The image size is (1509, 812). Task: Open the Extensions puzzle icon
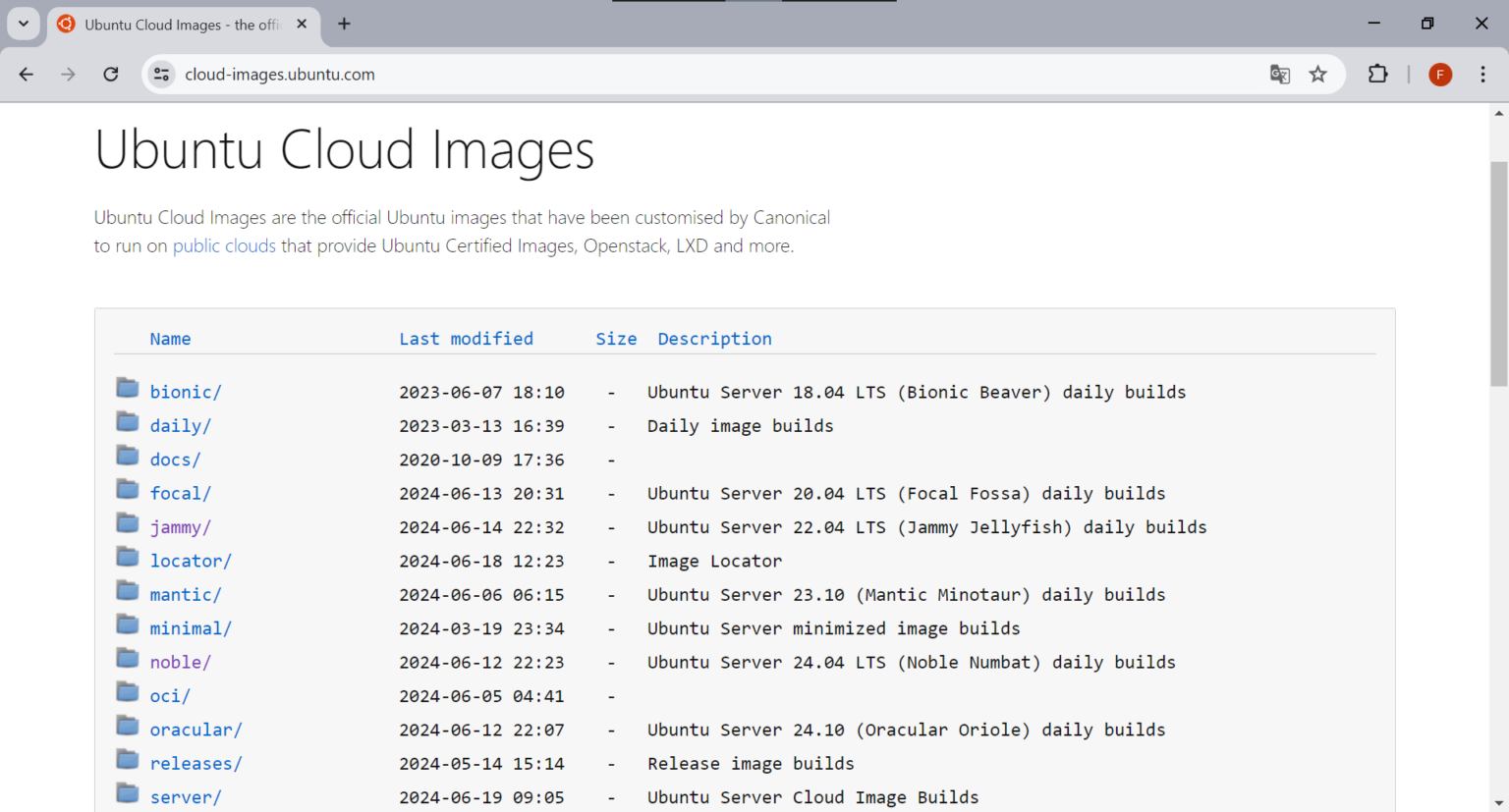(1378, 75)
